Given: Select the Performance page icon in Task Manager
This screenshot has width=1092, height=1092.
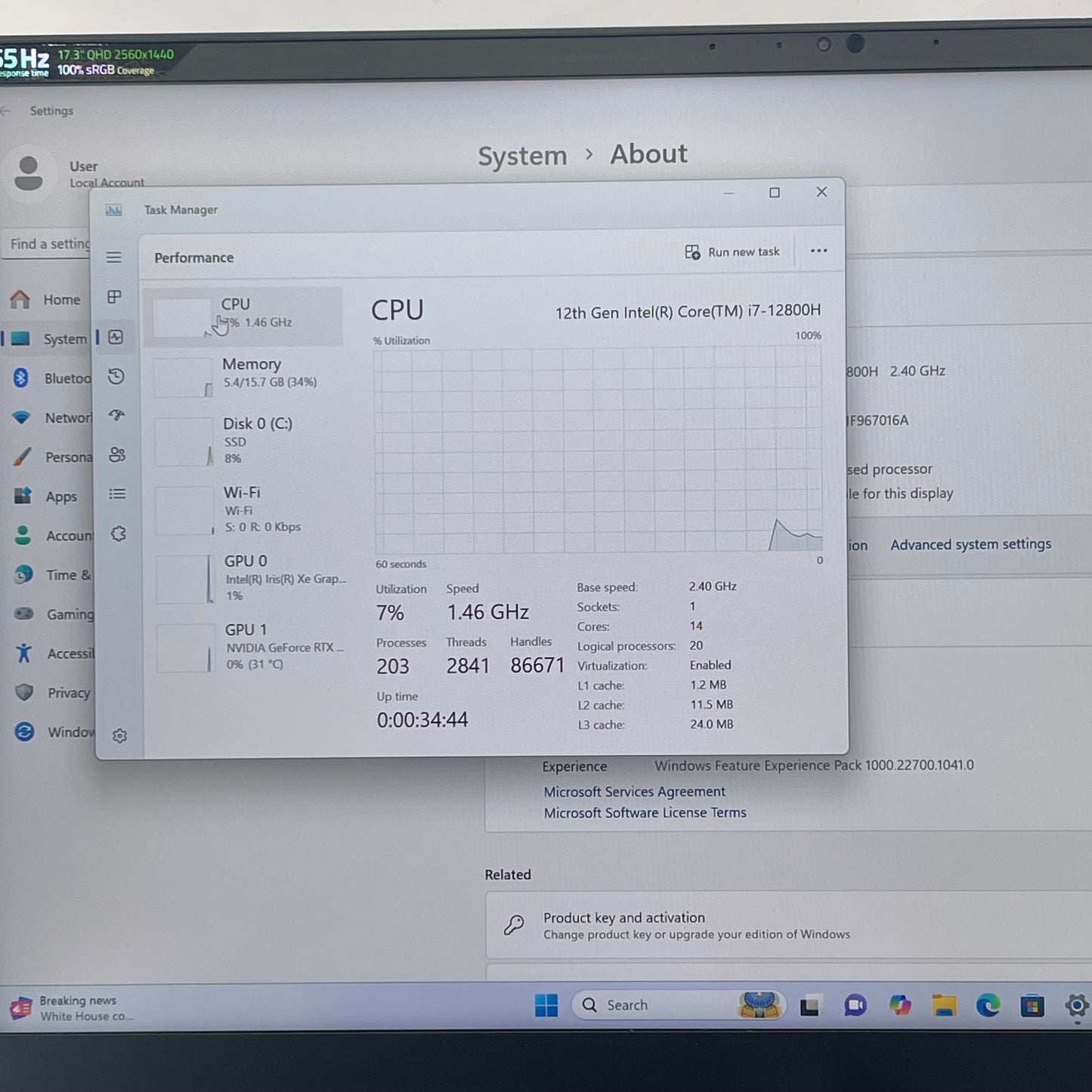Looking at the screenshot, I should point(116,337).
